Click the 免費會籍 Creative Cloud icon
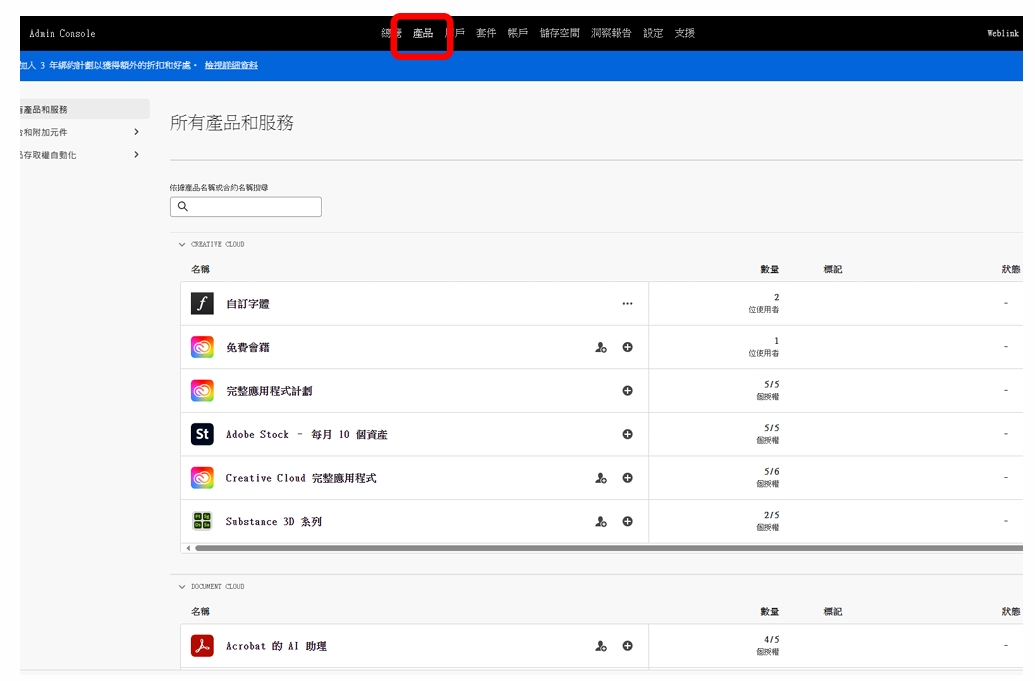Screen dimensions: 1035x681 (202, 347)
